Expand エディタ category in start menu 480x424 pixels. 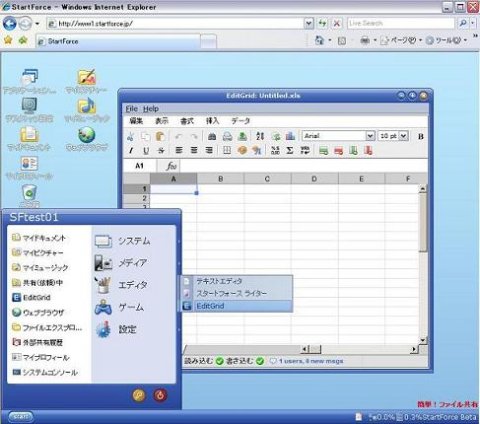point(133,285)
